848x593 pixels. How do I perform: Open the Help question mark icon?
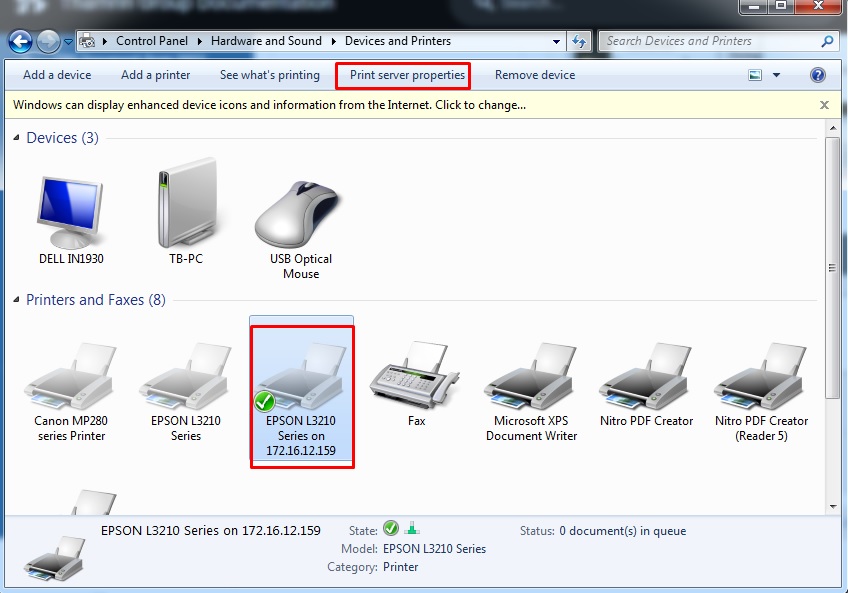(x=818, y=75)
